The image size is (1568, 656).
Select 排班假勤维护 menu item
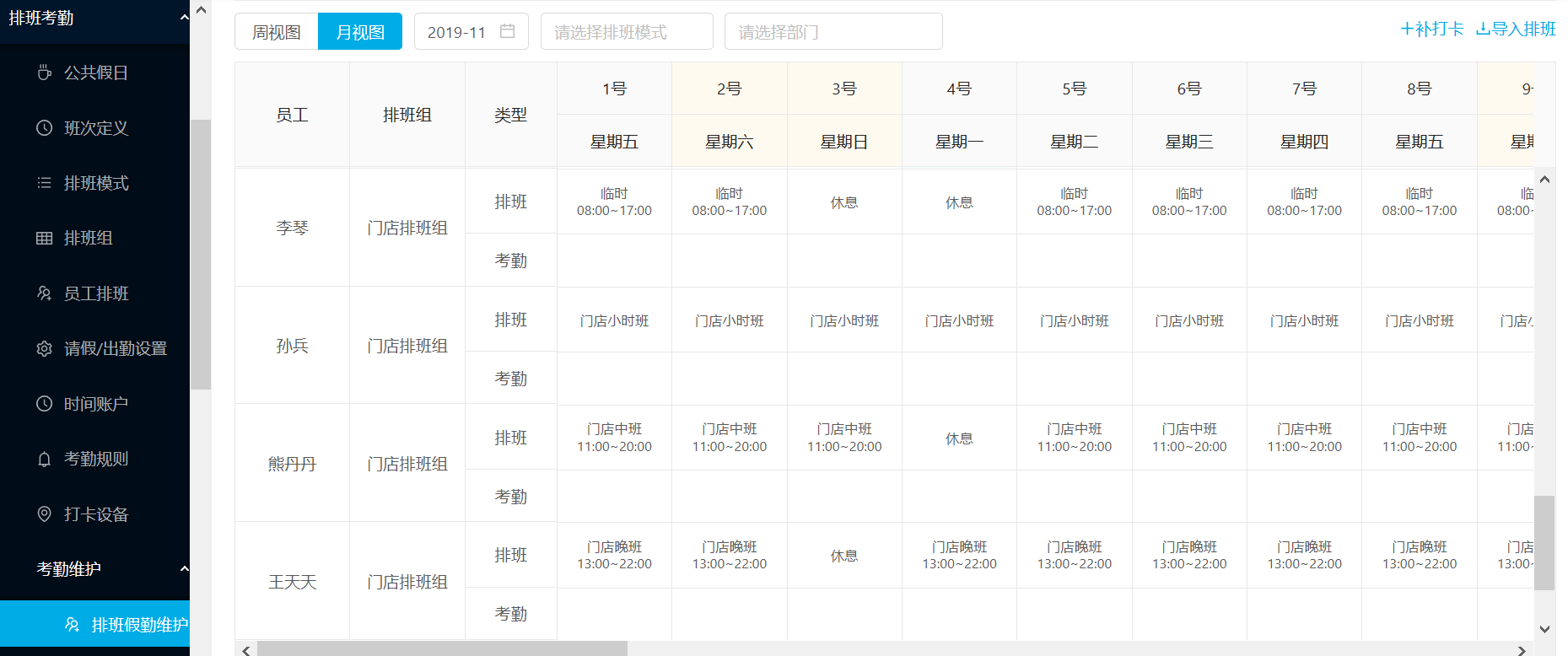pyautogui.click(x=94, y=625)
